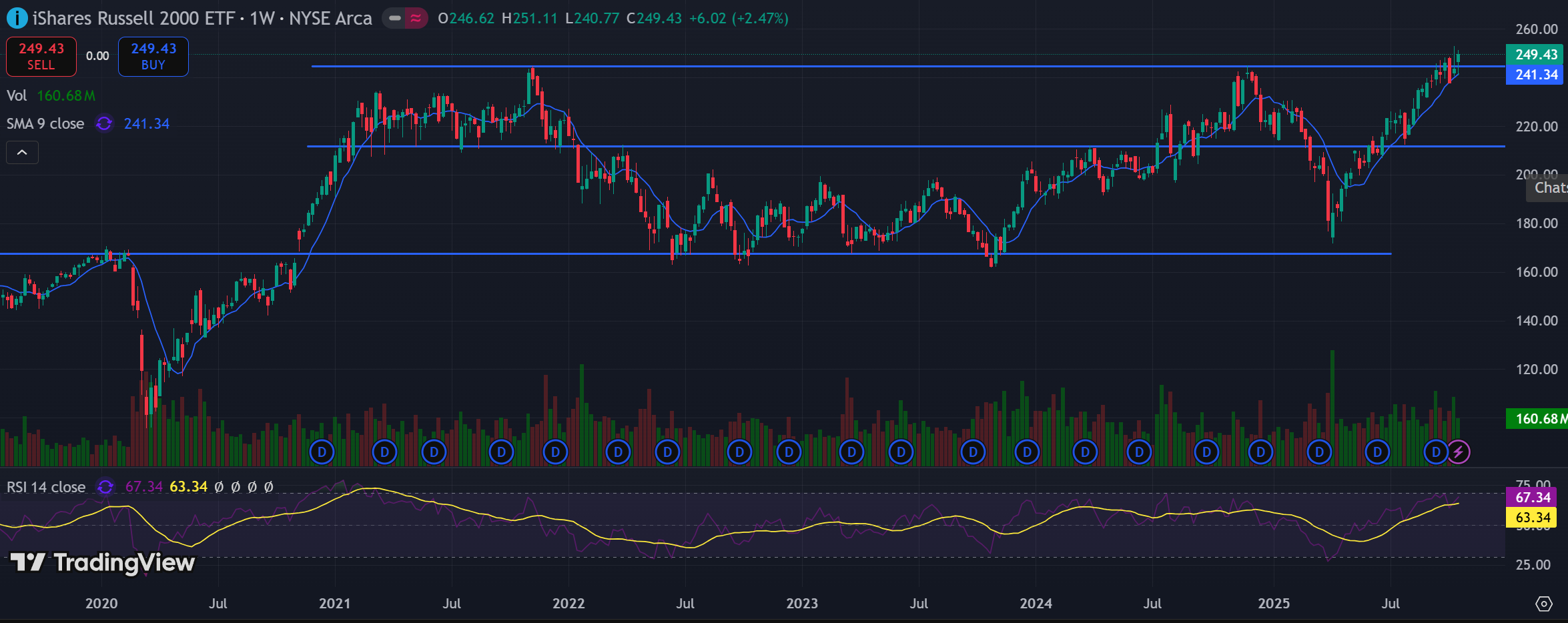This screenshot has height=623, width=1568.
Task: Collapse the indicator legend with the chevron button
Action: [22, 153]
